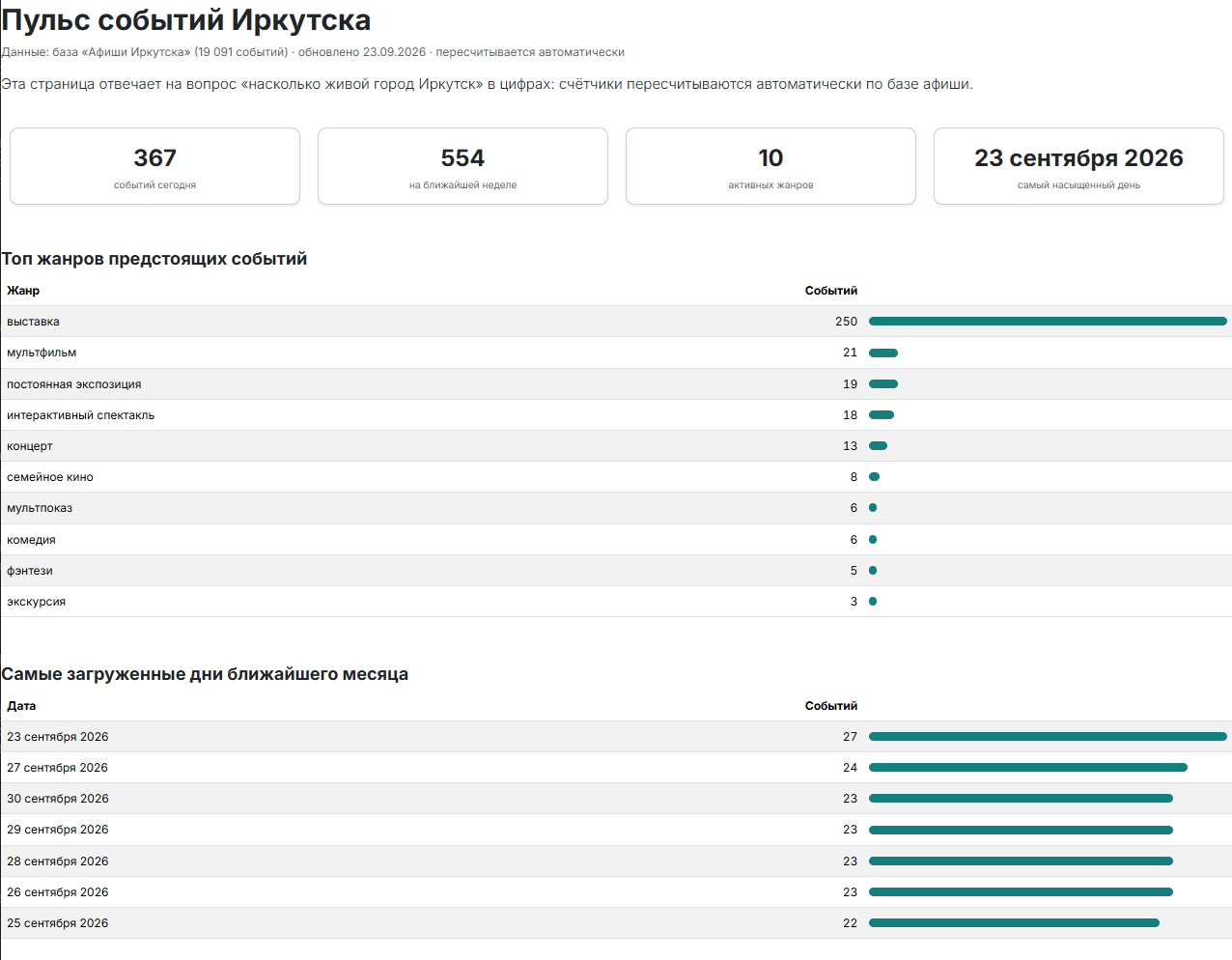The width and height of the screenshot is (1232, 960).
Task: Click the 27 сентября 2026 date row
Action: [616, 768]
